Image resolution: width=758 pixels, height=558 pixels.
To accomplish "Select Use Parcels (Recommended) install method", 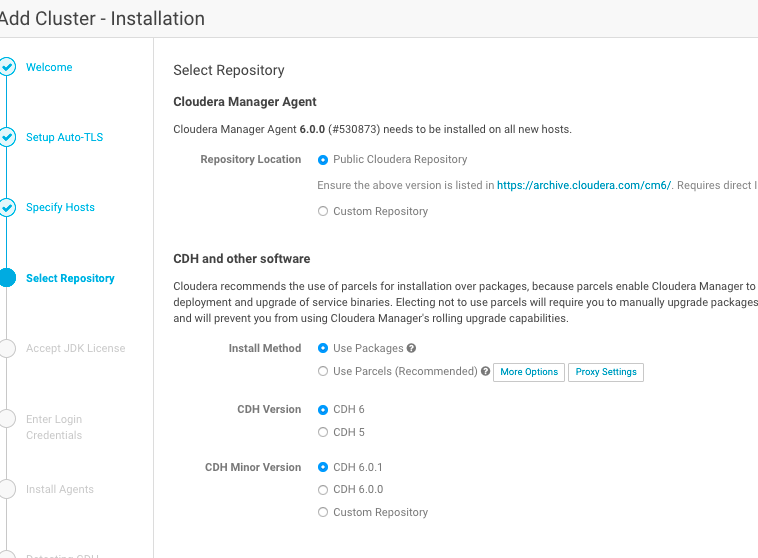I will tap(323, 372).
